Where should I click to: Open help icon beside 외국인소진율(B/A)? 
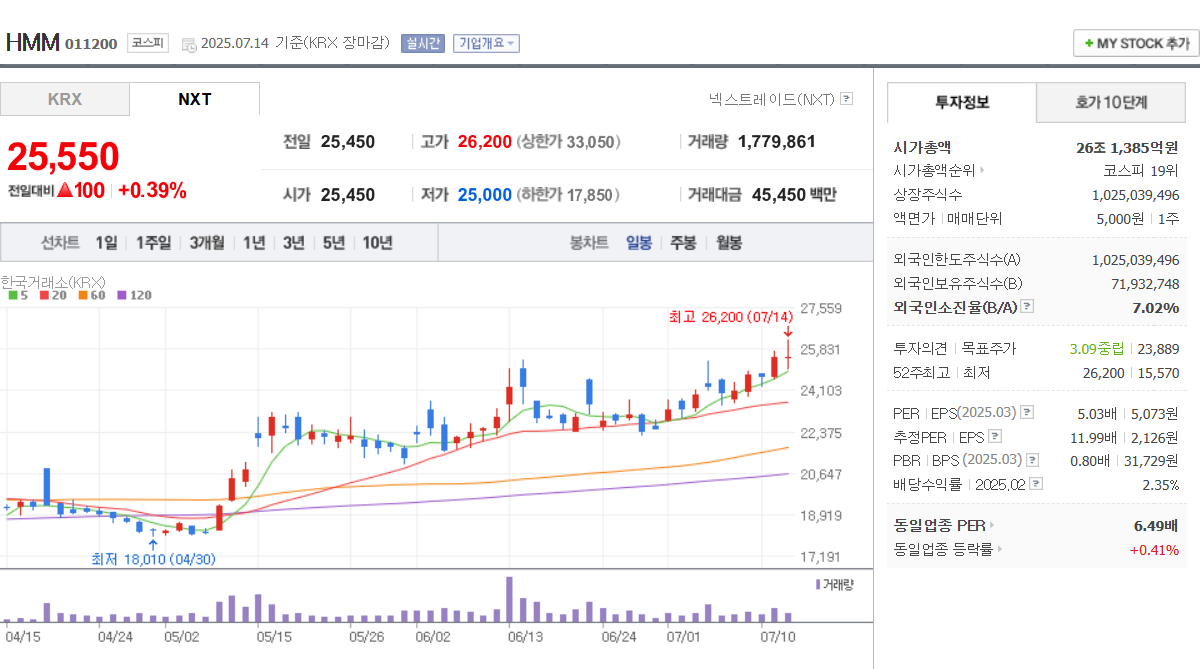point(1027,307)
